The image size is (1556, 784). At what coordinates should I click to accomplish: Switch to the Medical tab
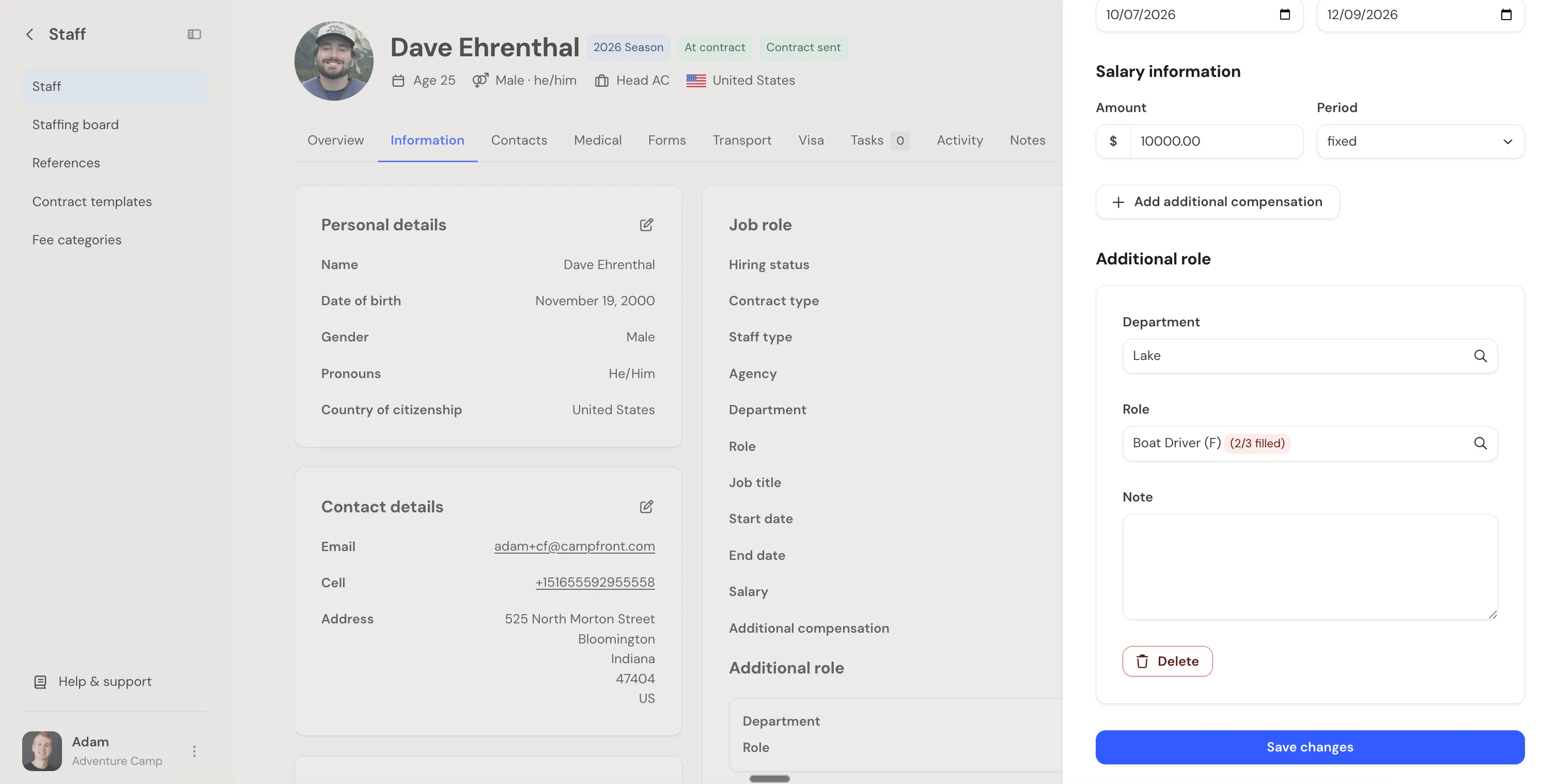click(x=597, y=140)
